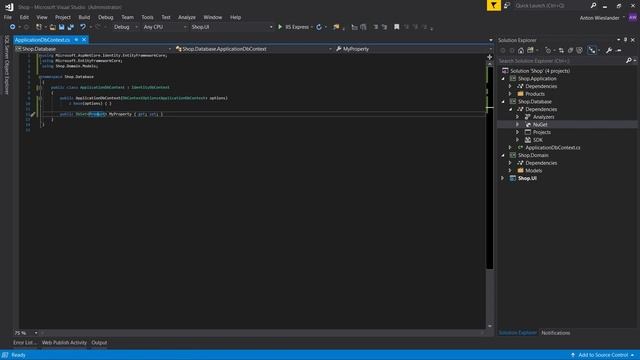
Task: Expand the SDK dependencies node
Action: (518, 140)
